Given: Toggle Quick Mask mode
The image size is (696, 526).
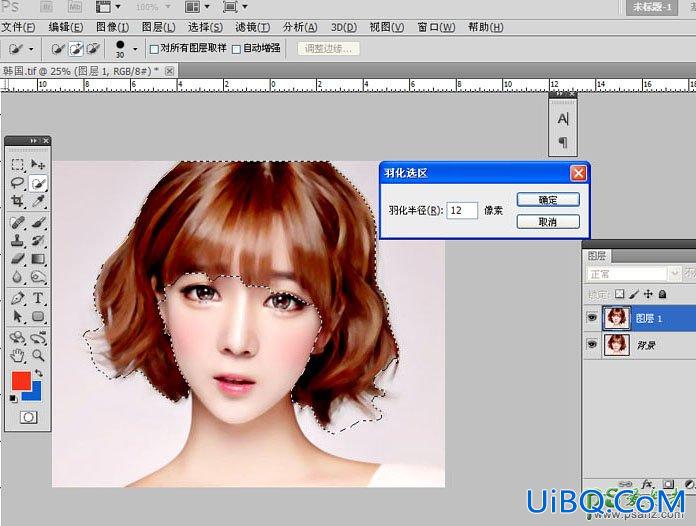Looking at the screenshot, I should (28, 417).
